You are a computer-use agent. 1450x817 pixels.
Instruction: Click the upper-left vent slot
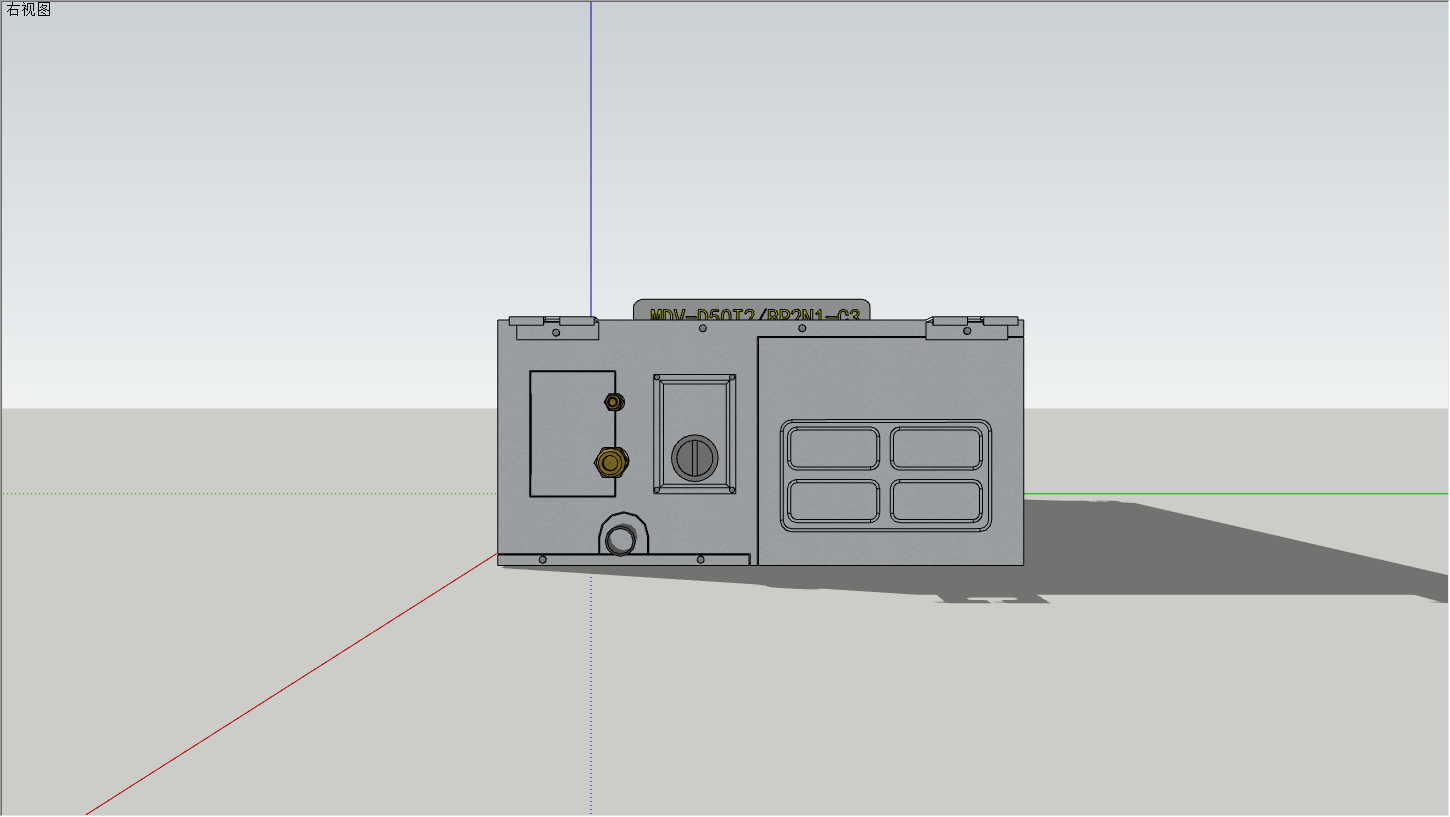pyautogui.click(x=833, y=448)
